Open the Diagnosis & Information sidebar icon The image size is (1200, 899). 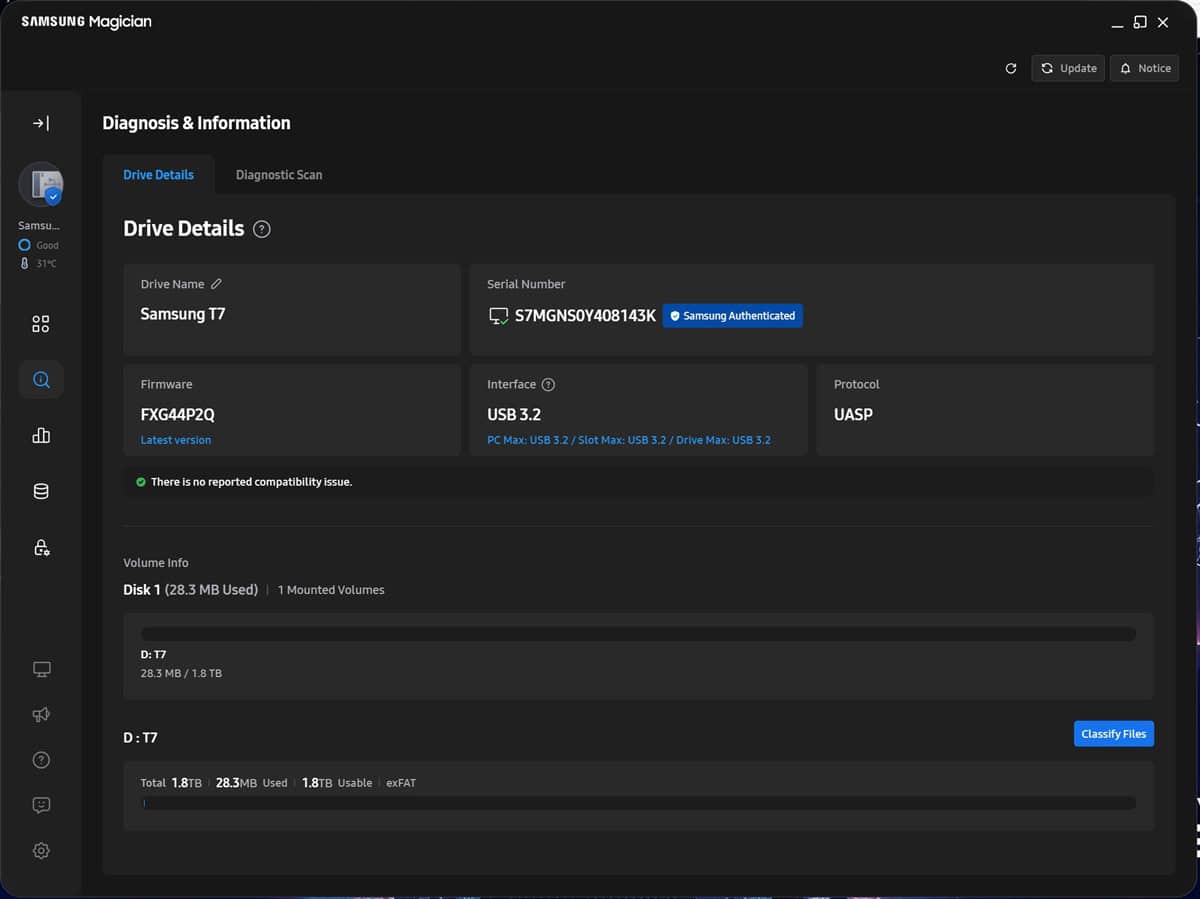(41, 380)
